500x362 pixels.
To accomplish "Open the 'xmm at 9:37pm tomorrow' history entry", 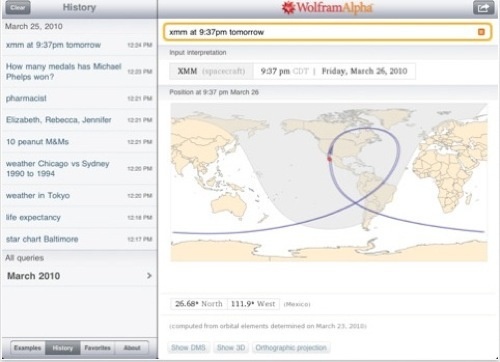I will tap(79, 45).
